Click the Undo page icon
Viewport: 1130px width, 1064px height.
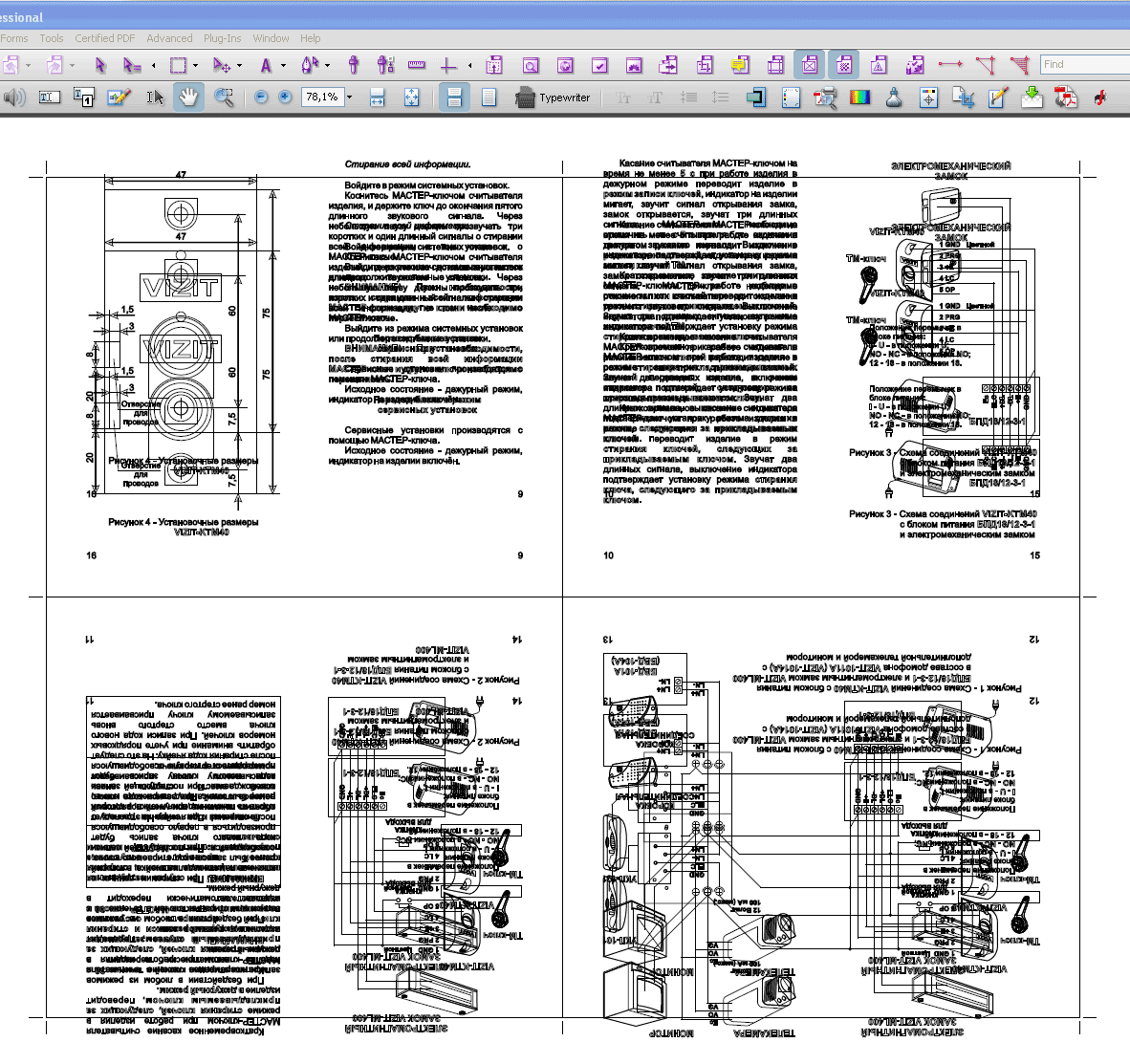click(11, 66)
